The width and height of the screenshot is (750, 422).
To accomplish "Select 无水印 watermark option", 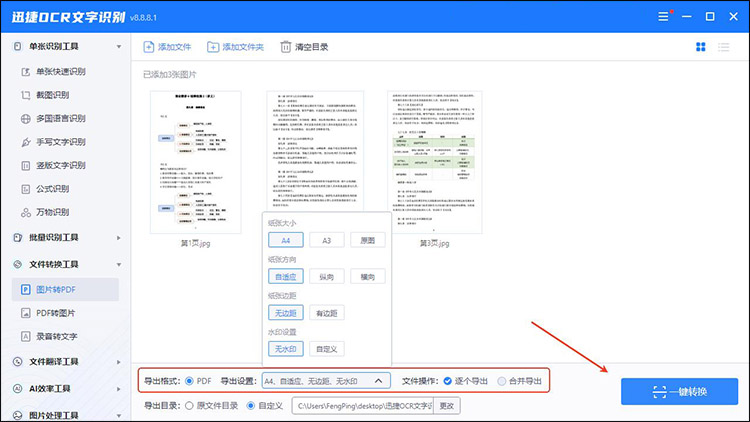I will 286,349.
